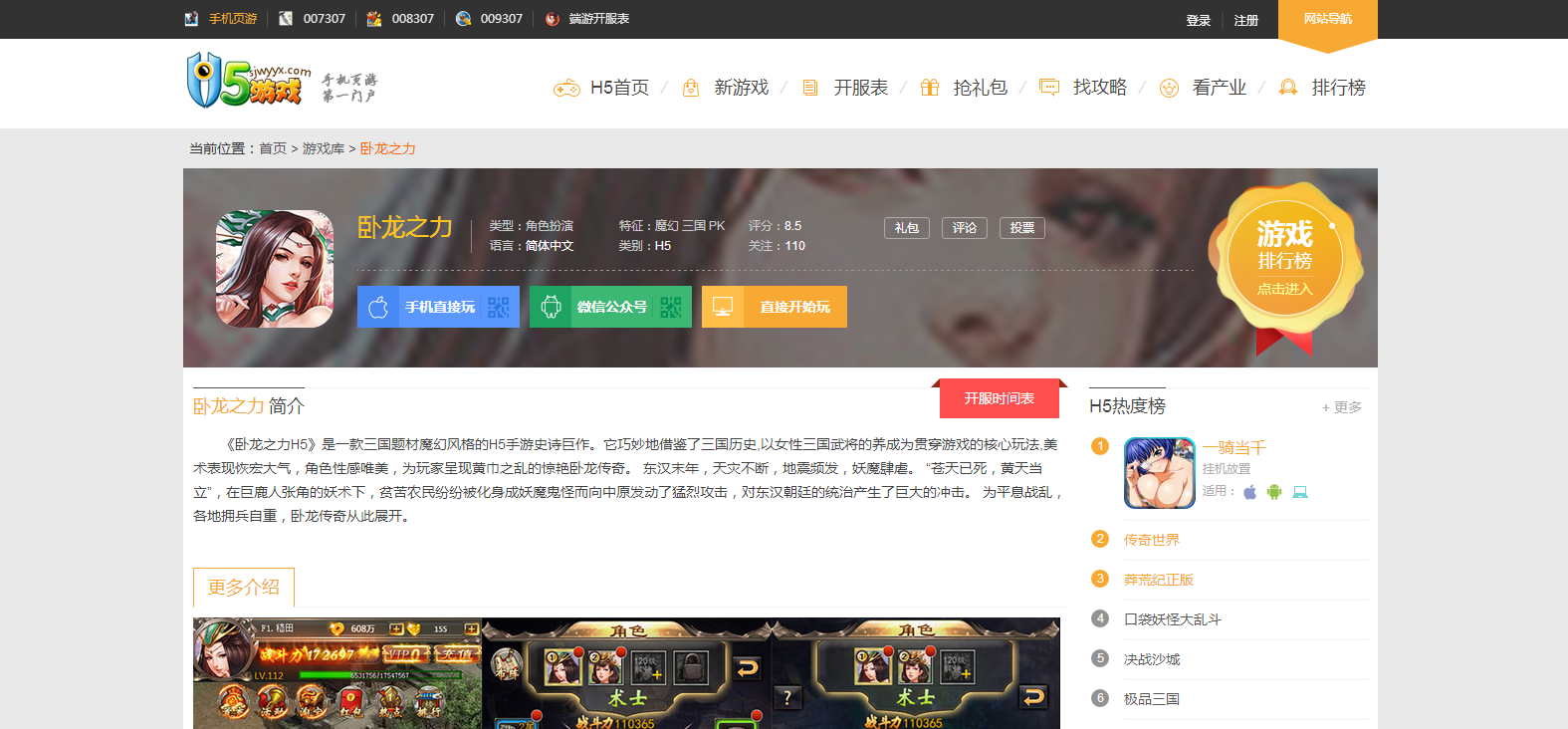Viewport: 1568px width, 729px height.
Task: Click the 卧龙之力 game cover image
Action: point(275,269)
